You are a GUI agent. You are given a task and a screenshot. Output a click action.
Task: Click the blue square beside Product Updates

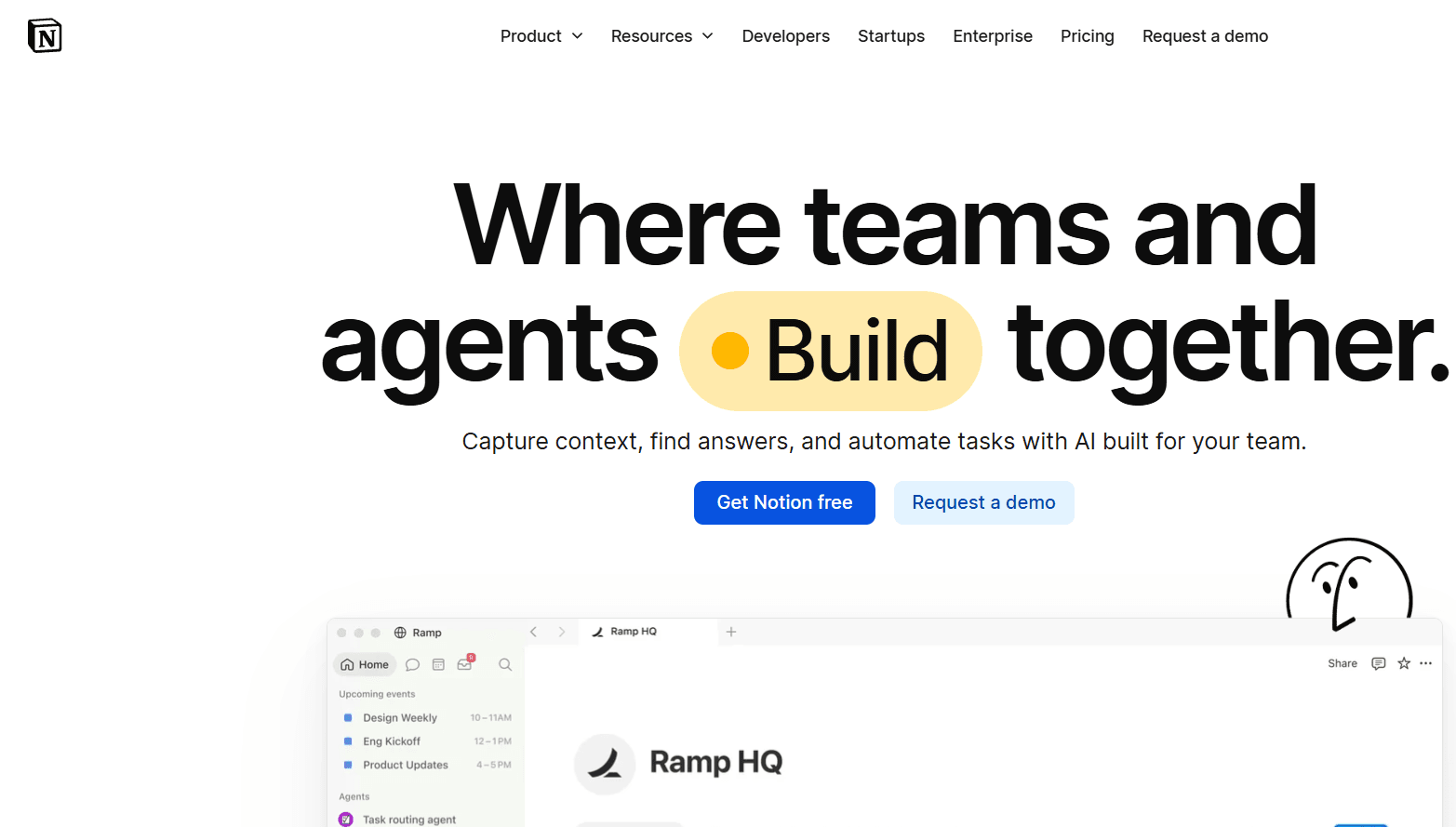(x=348, y=765)
